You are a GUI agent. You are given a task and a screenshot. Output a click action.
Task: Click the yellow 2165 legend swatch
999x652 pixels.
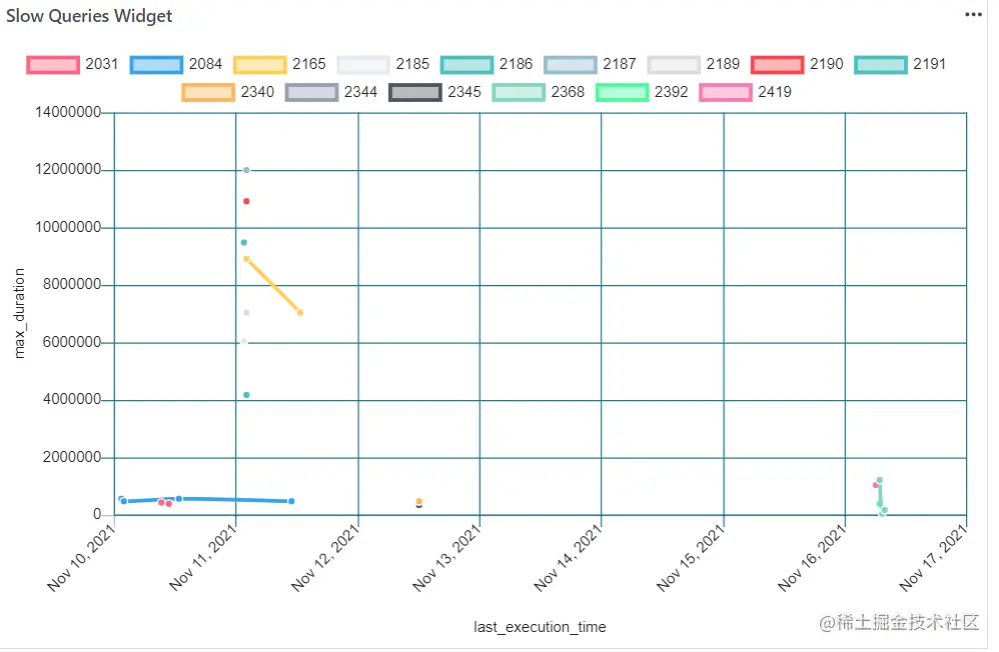(x=260, y=64)
